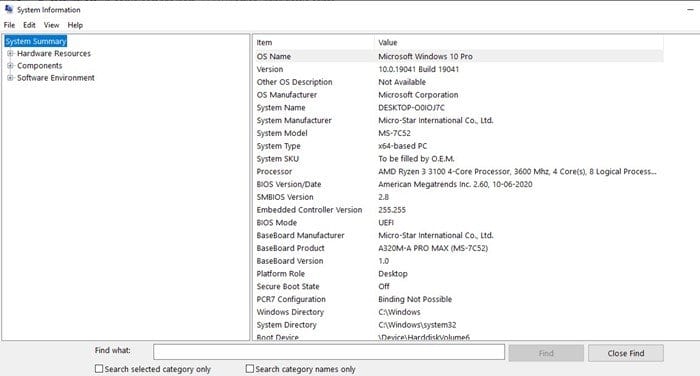Select the Components tree item
The image size is (700, 376).
[x=40, y=66]
